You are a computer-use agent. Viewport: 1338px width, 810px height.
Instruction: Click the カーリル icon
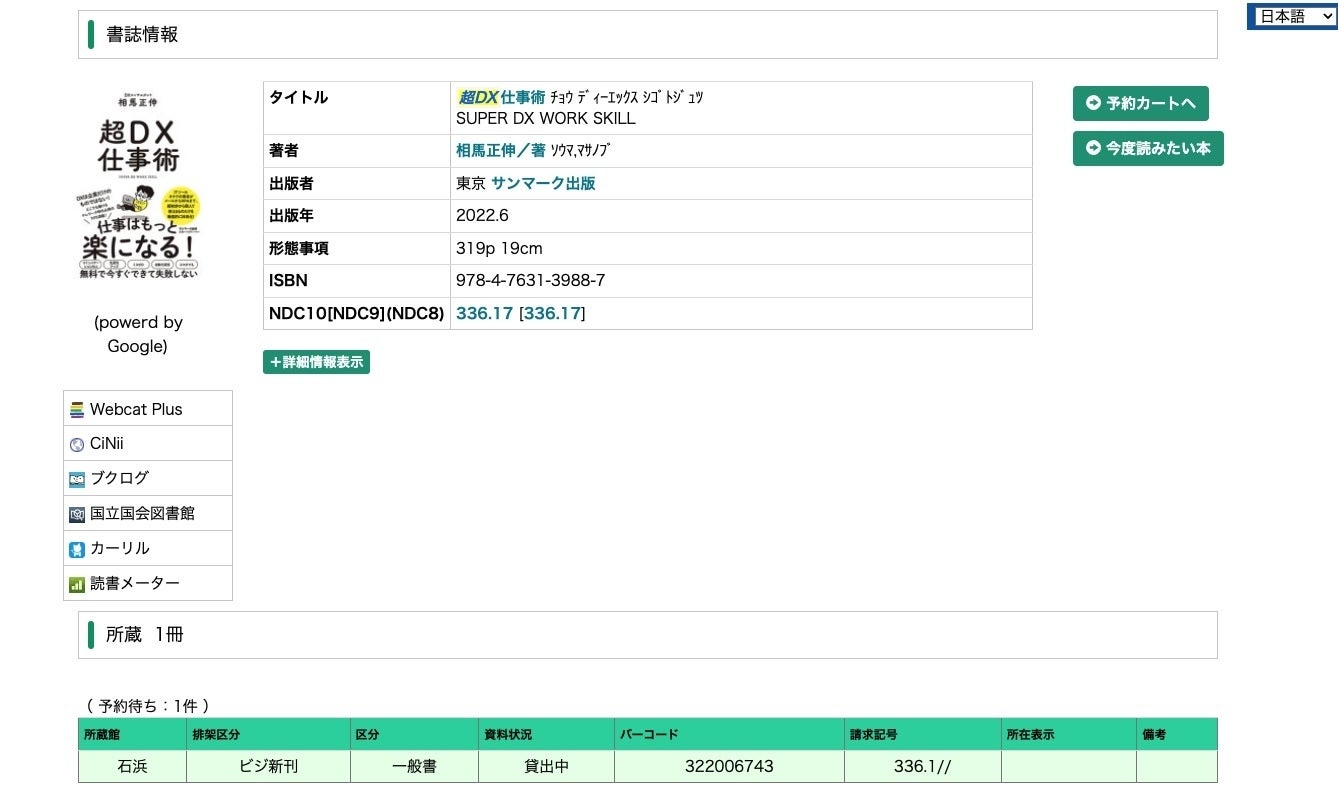click(x=77, y=549)
